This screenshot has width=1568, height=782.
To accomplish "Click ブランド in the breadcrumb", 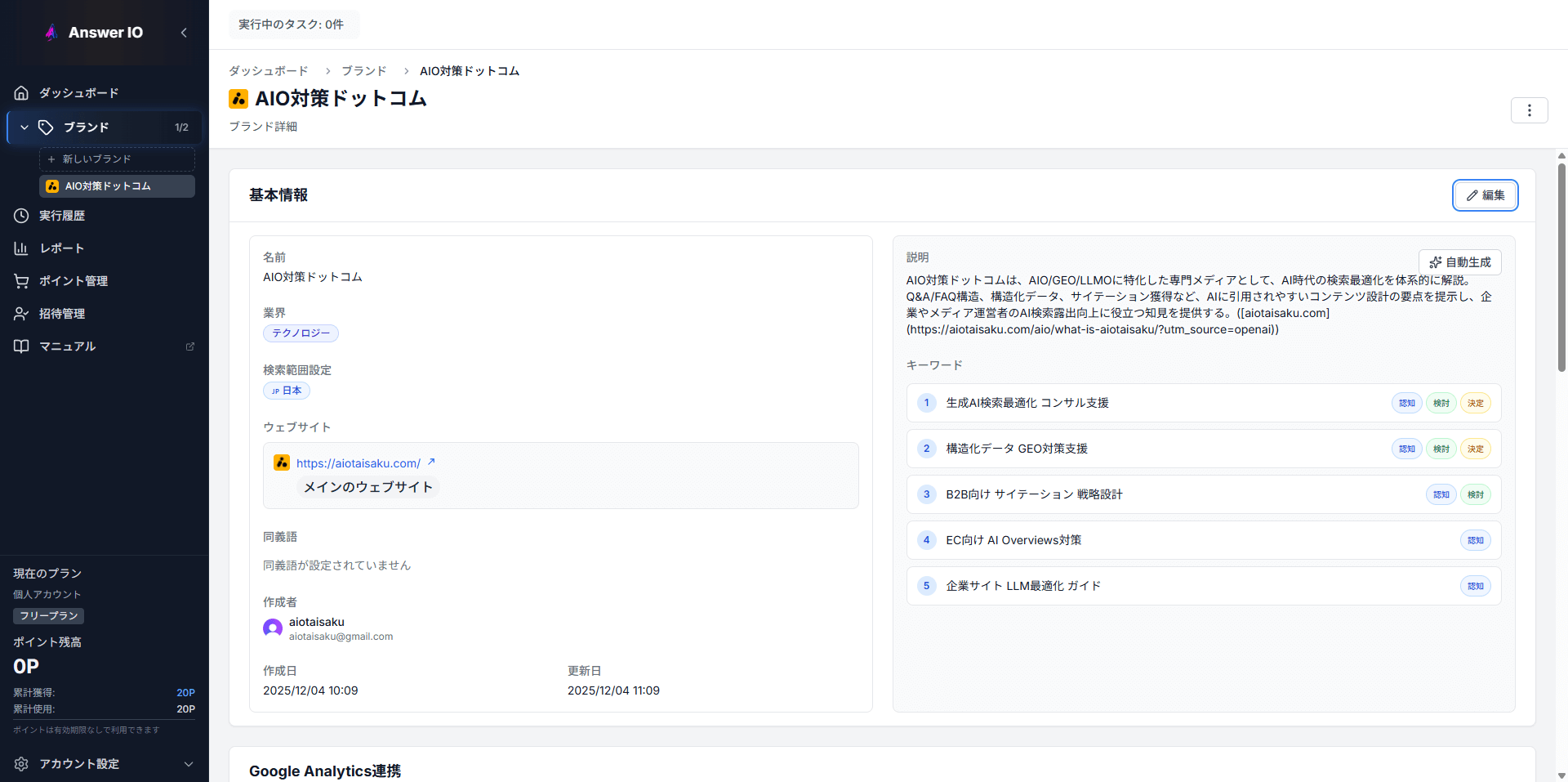I will 363,71.
